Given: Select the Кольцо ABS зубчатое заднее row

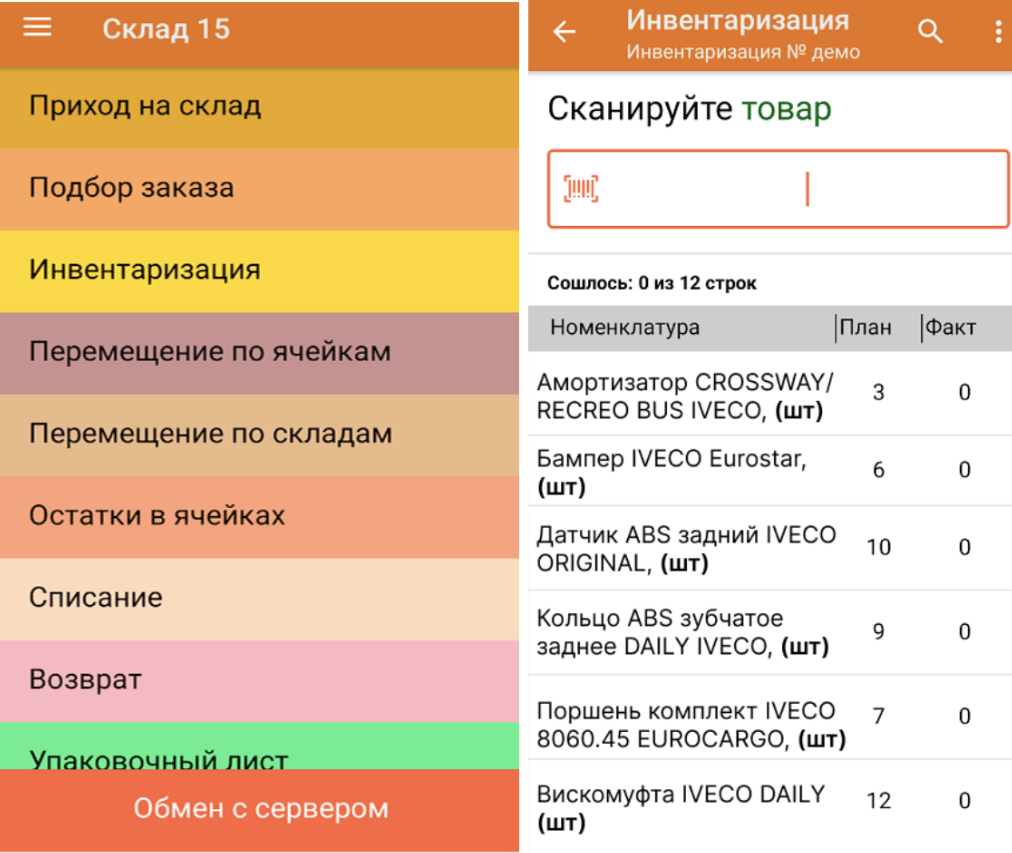Looking at the screenshot, I should click(769, 632).
